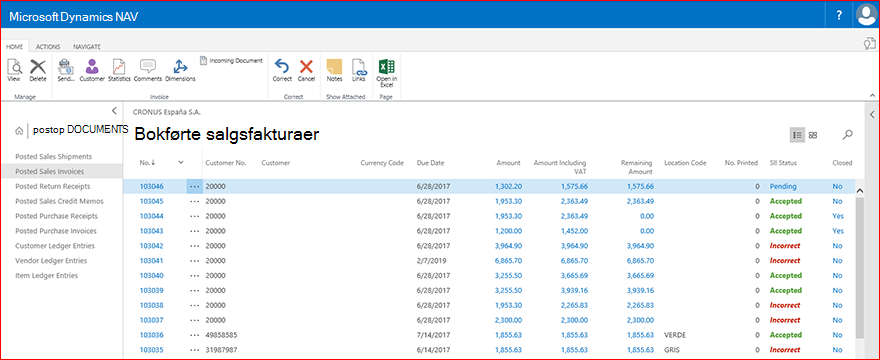Viewport: 880px width, 360px height.
Task: Open Posted Return Receipts
Action: pyautogui.click(x=53, y=186)
